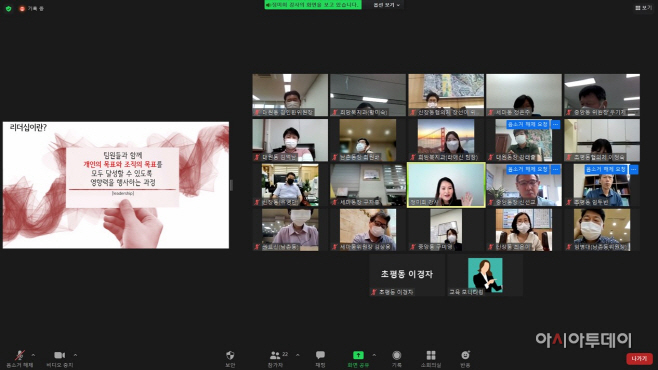Open Breakout Rooms (소회의실)
The image size is (658, 370).
(x=431, y=359)
